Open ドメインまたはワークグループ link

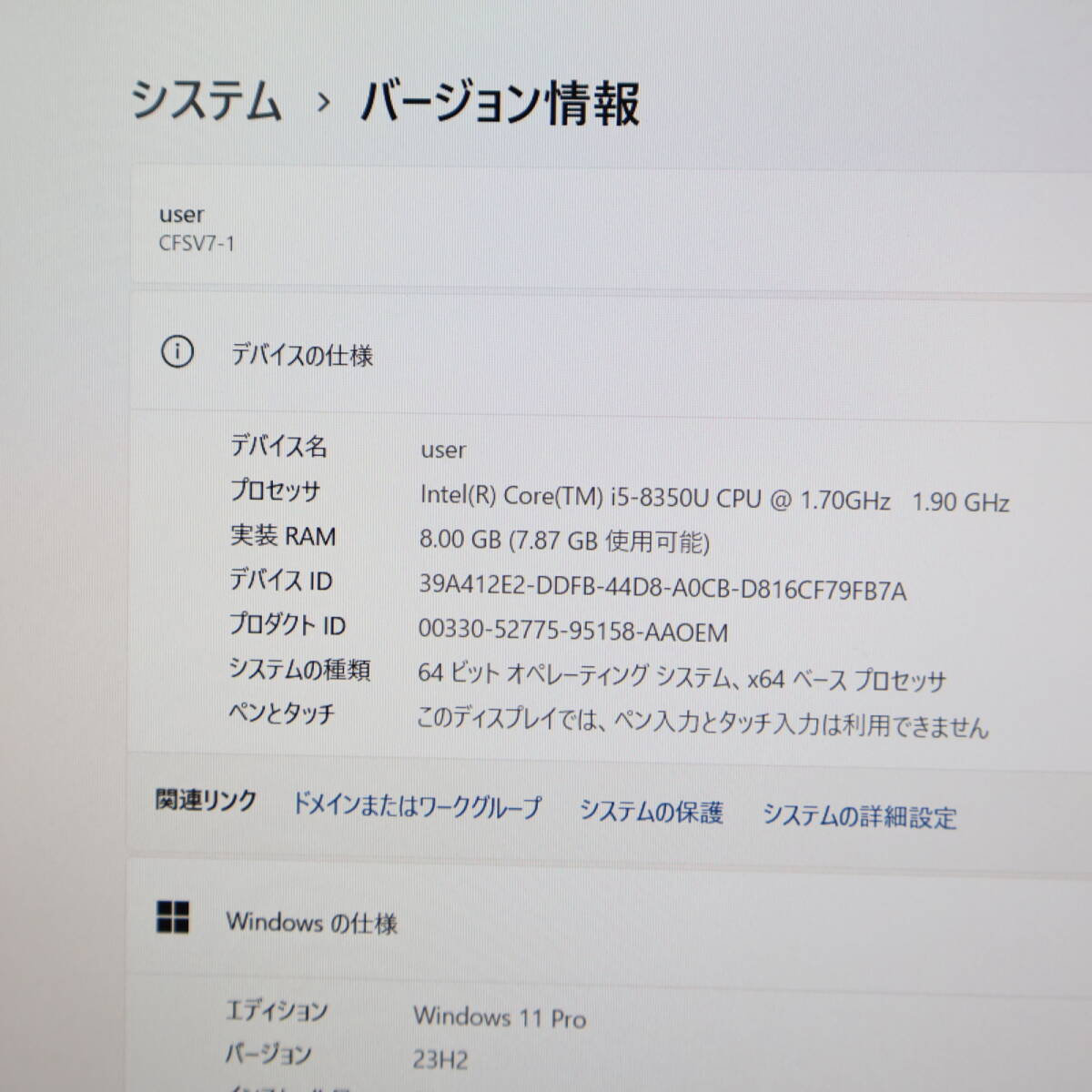point(416,805)
